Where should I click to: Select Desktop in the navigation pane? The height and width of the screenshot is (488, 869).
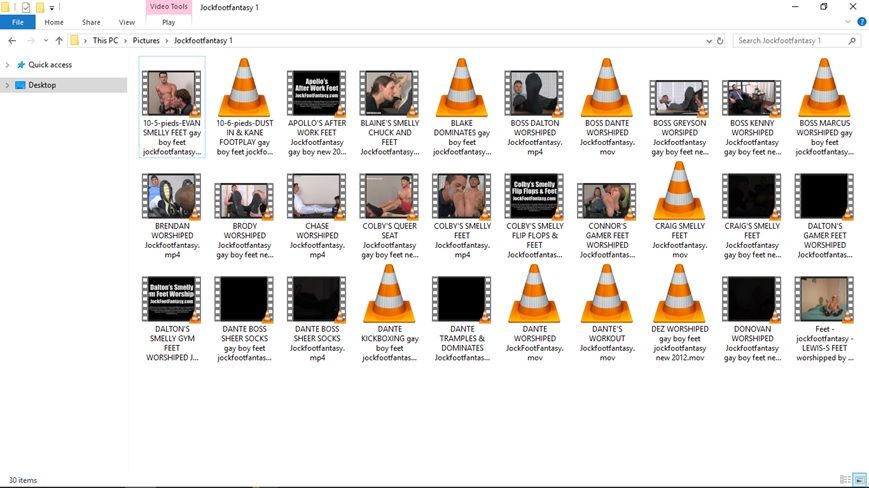tap(42, 85)
